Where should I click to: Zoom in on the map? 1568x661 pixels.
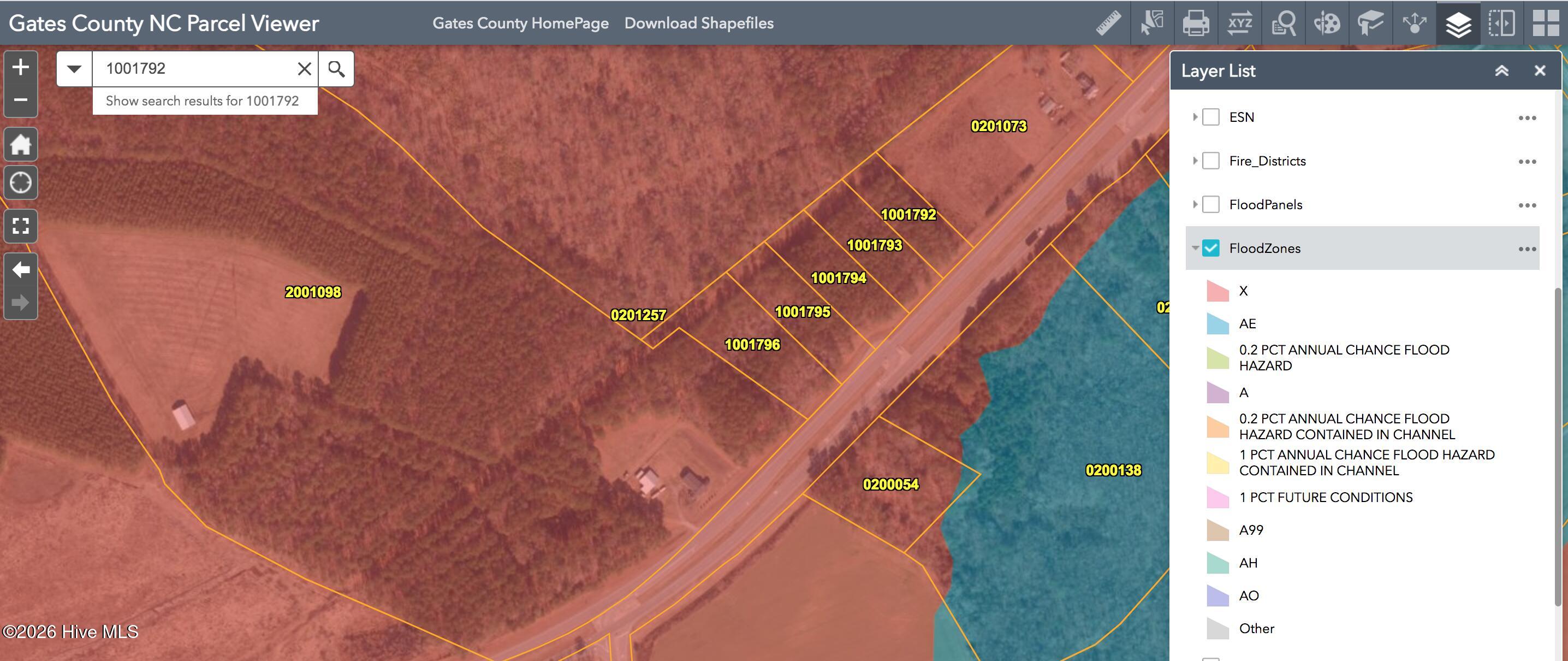[x=21, y=67]
